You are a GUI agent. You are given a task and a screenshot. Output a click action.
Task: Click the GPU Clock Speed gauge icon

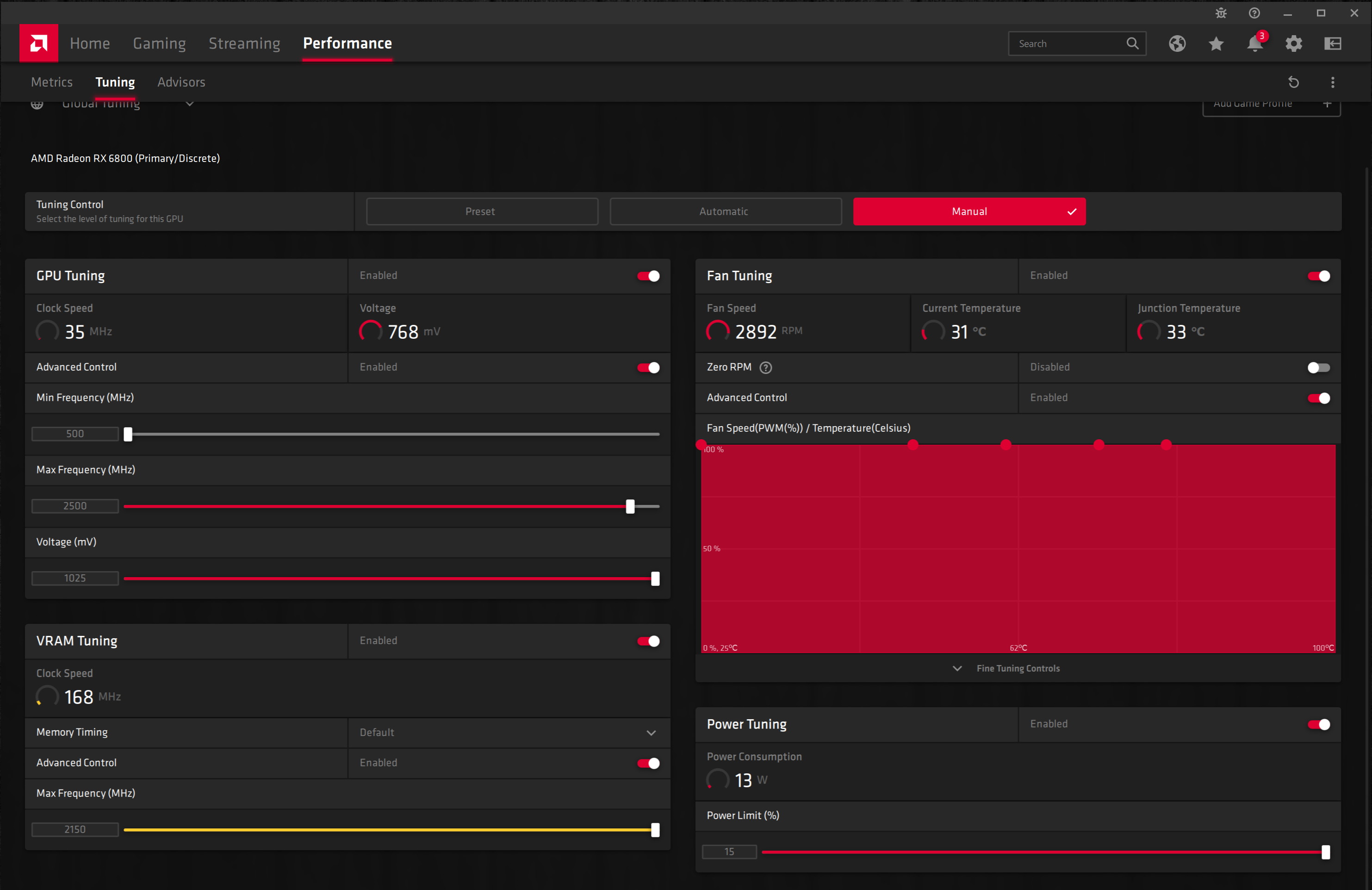[x=47, y=331]
